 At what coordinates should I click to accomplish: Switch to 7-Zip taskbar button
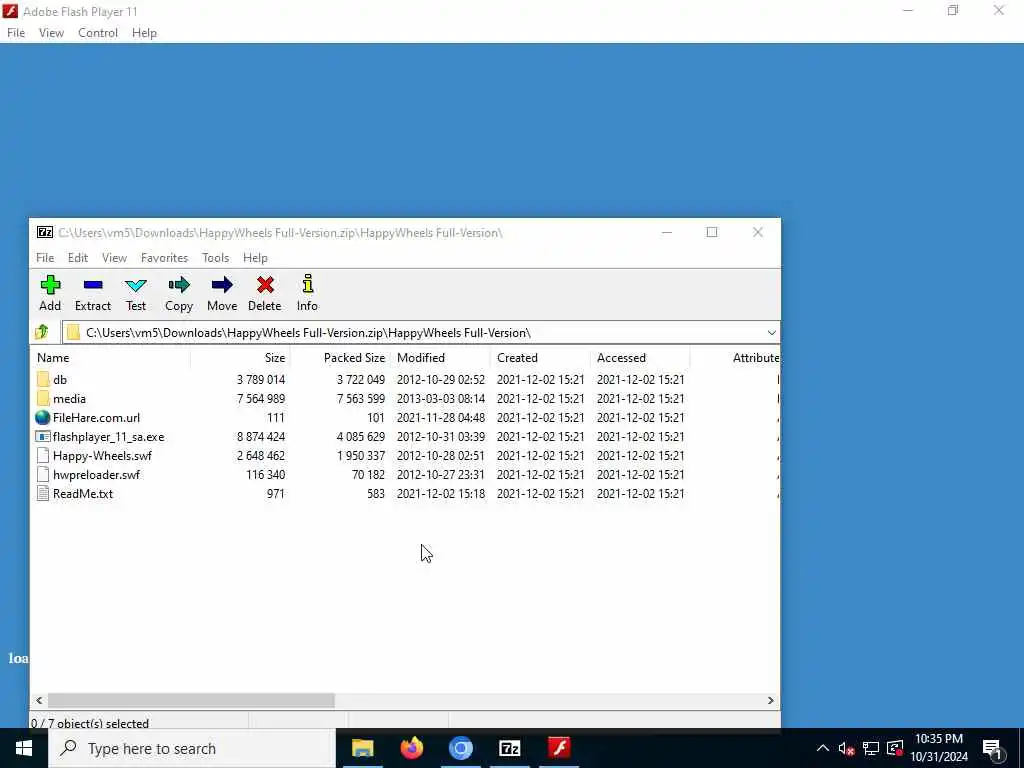[509, 748]
